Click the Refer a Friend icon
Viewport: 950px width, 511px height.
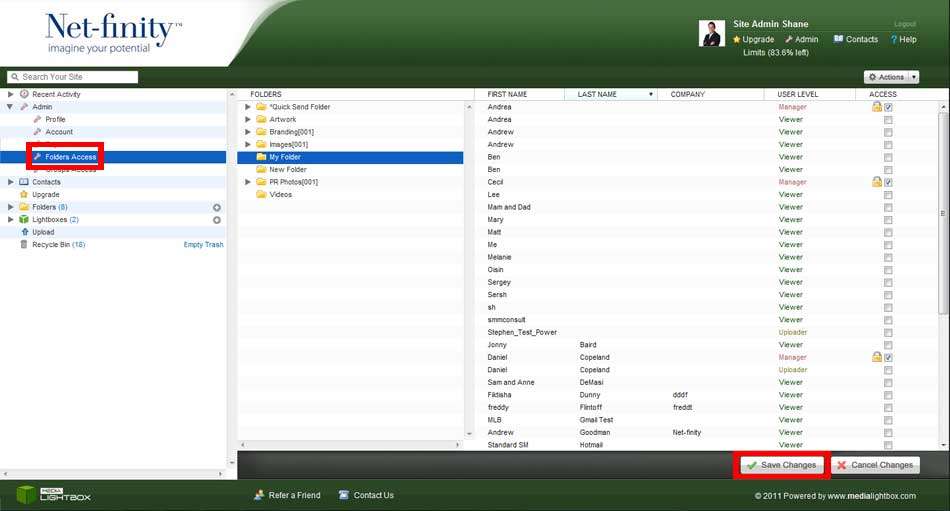[259, 495]
